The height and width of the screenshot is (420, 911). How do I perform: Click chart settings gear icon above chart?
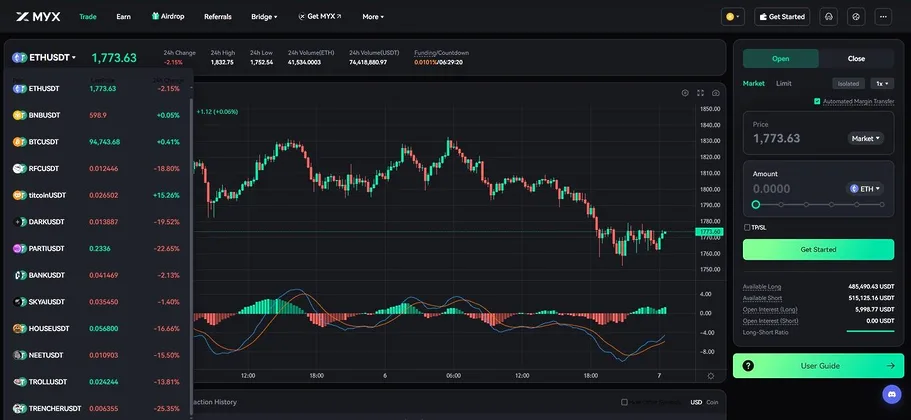point(685,93)
